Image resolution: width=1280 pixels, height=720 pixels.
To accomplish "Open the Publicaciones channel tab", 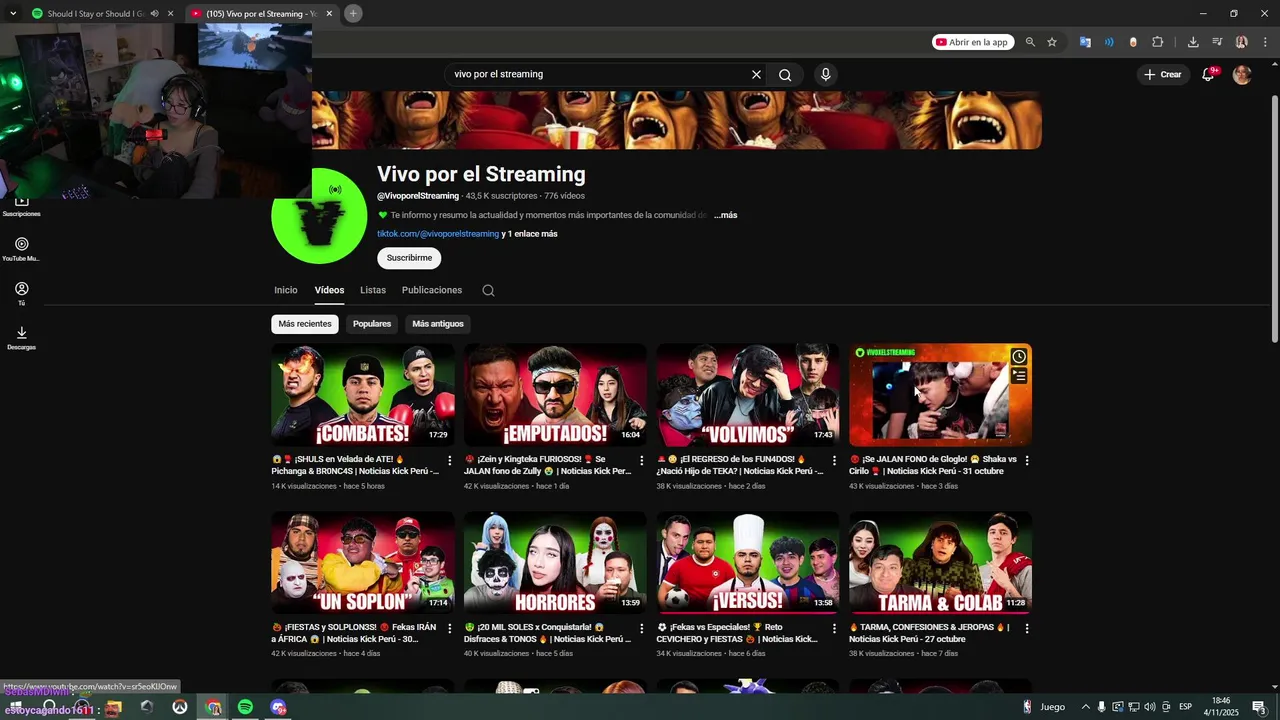I will point(432,290).
